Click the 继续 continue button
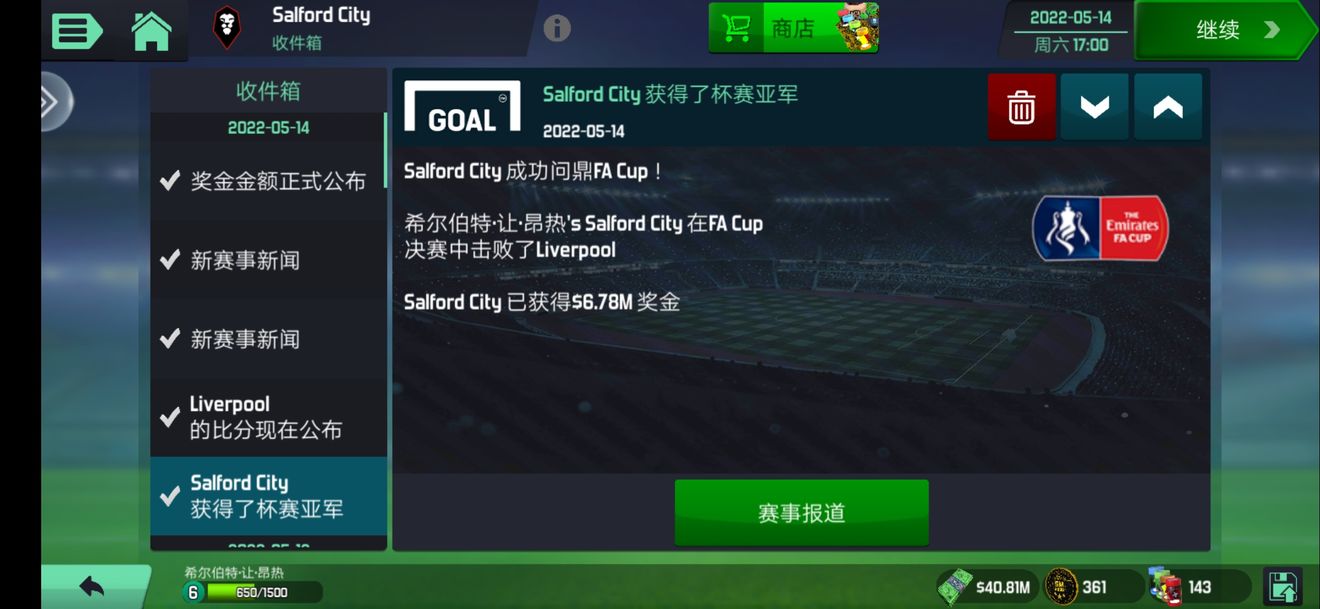1320x609 pixels. coord(1226,30)
